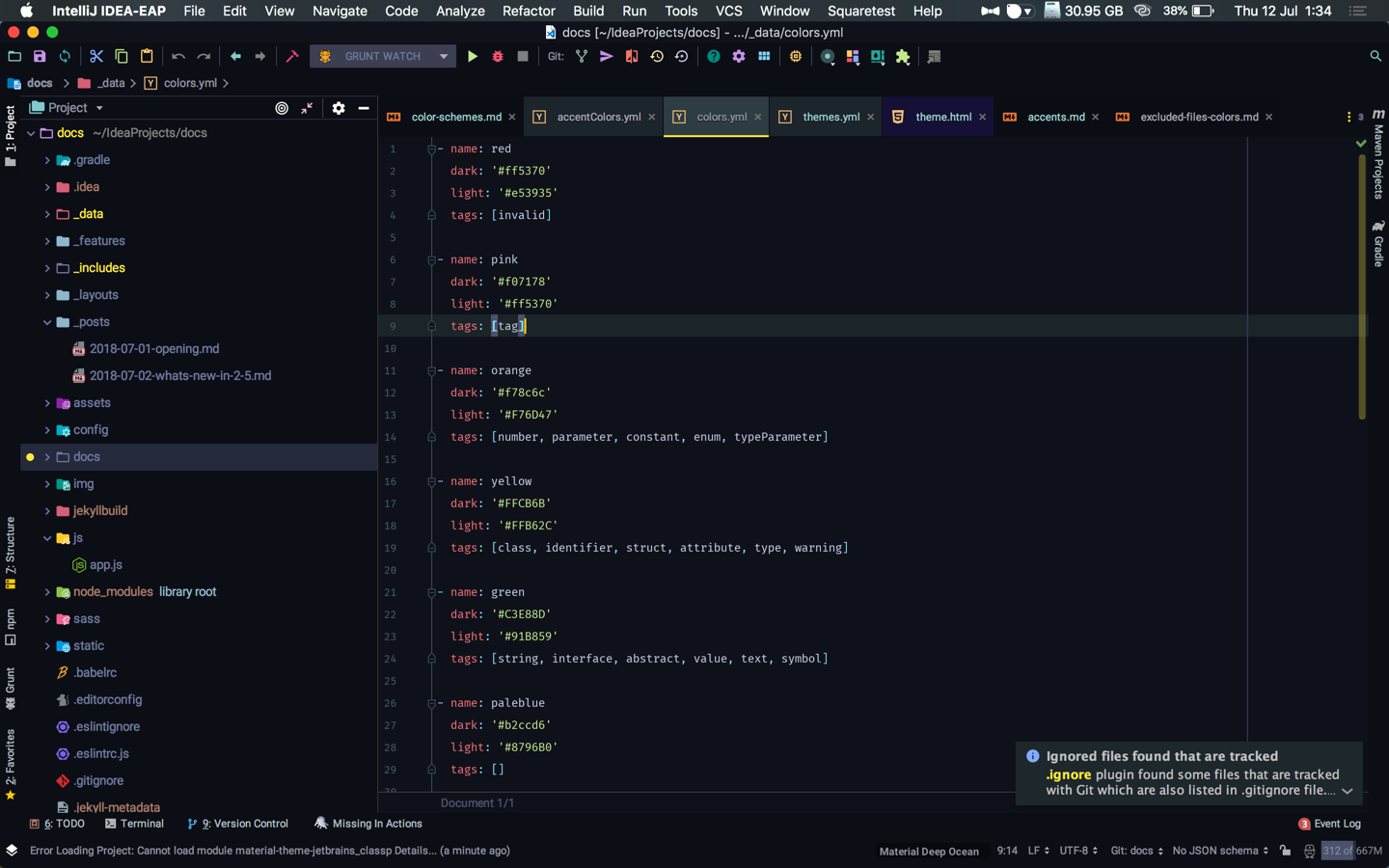Toggle 'Select Opened File' target in Project panel
This screenshot has height=868, width=1389.
(x=281, y=108)
